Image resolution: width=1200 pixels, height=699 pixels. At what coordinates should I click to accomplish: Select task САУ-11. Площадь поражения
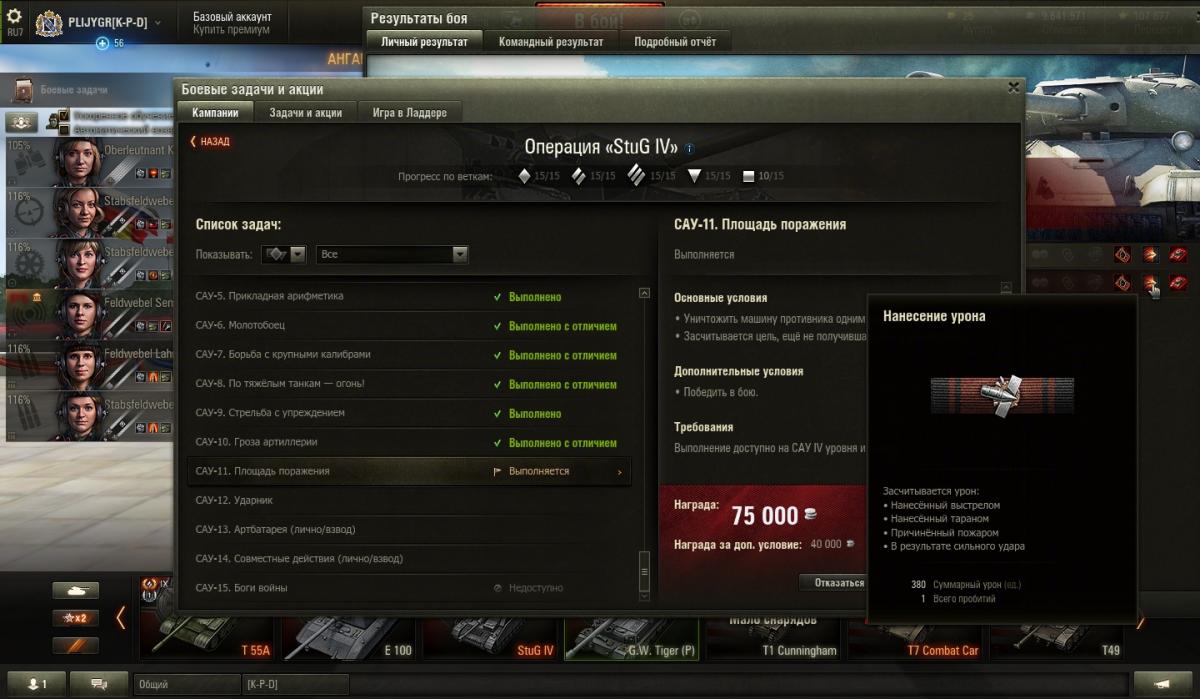(410, 471)
